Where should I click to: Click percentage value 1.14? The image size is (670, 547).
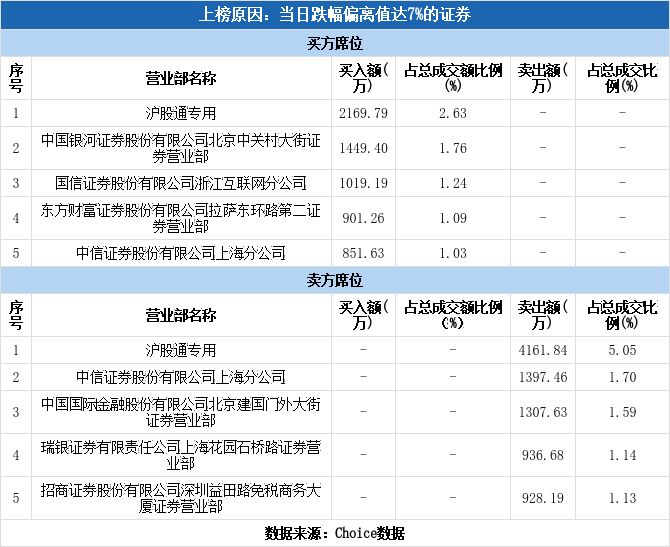[622, 455]
